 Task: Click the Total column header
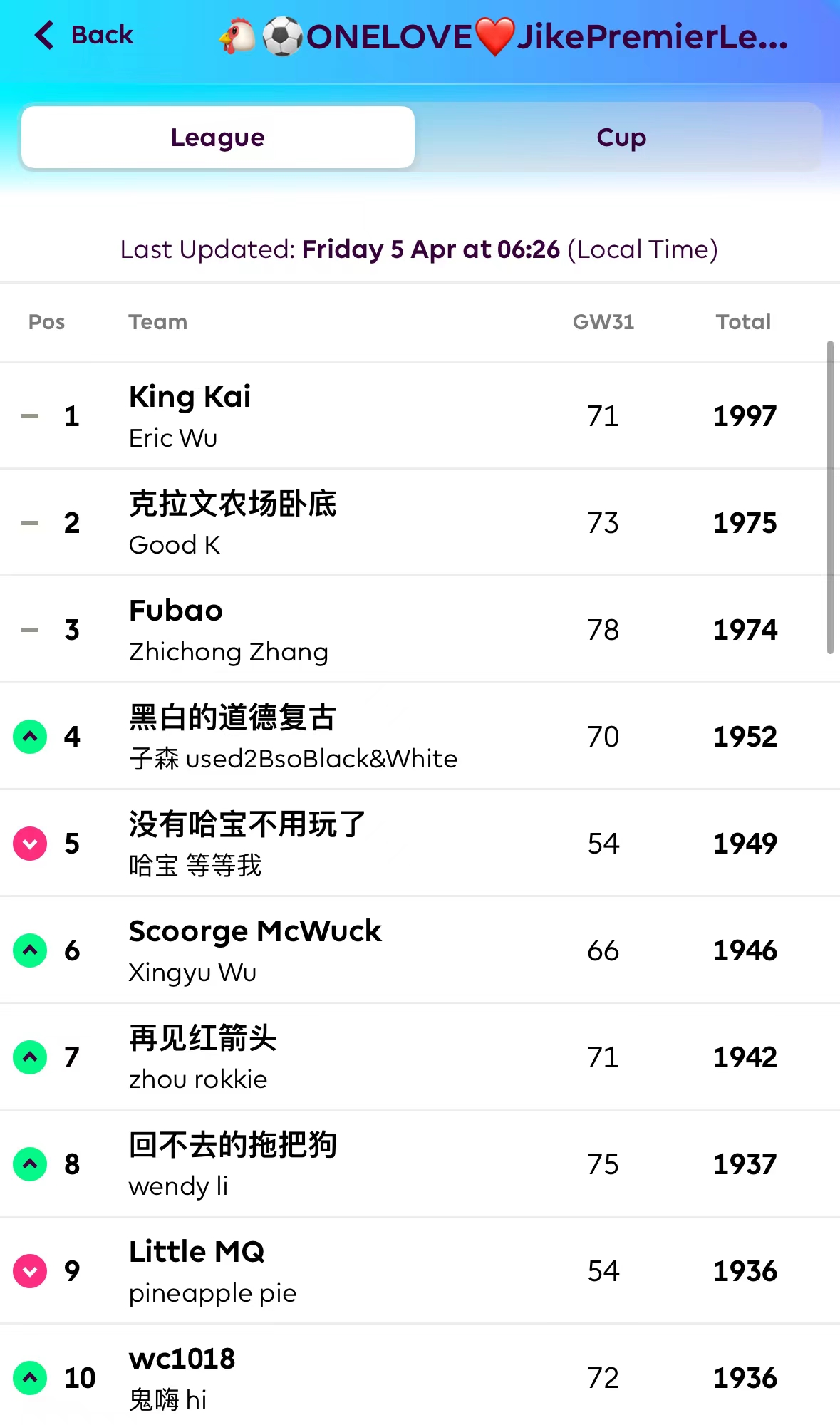tap(743, 322)
